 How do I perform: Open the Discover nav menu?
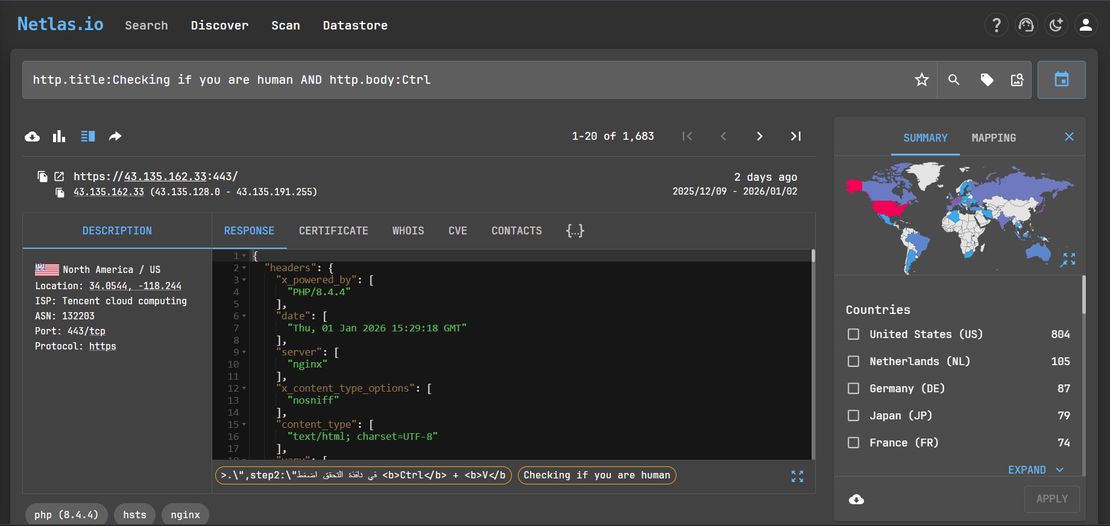219,25
